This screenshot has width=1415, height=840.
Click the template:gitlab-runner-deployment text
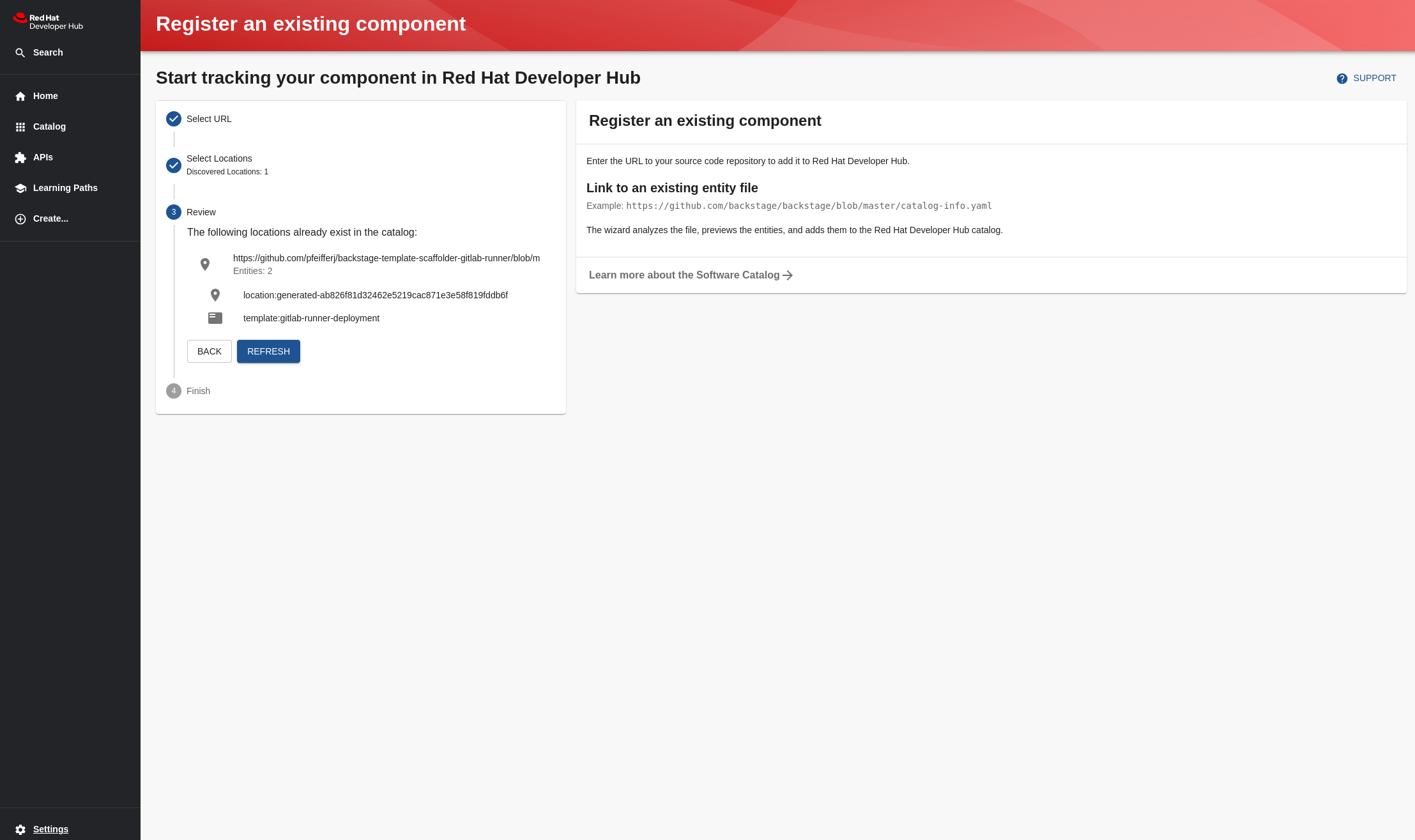point(311,318)
